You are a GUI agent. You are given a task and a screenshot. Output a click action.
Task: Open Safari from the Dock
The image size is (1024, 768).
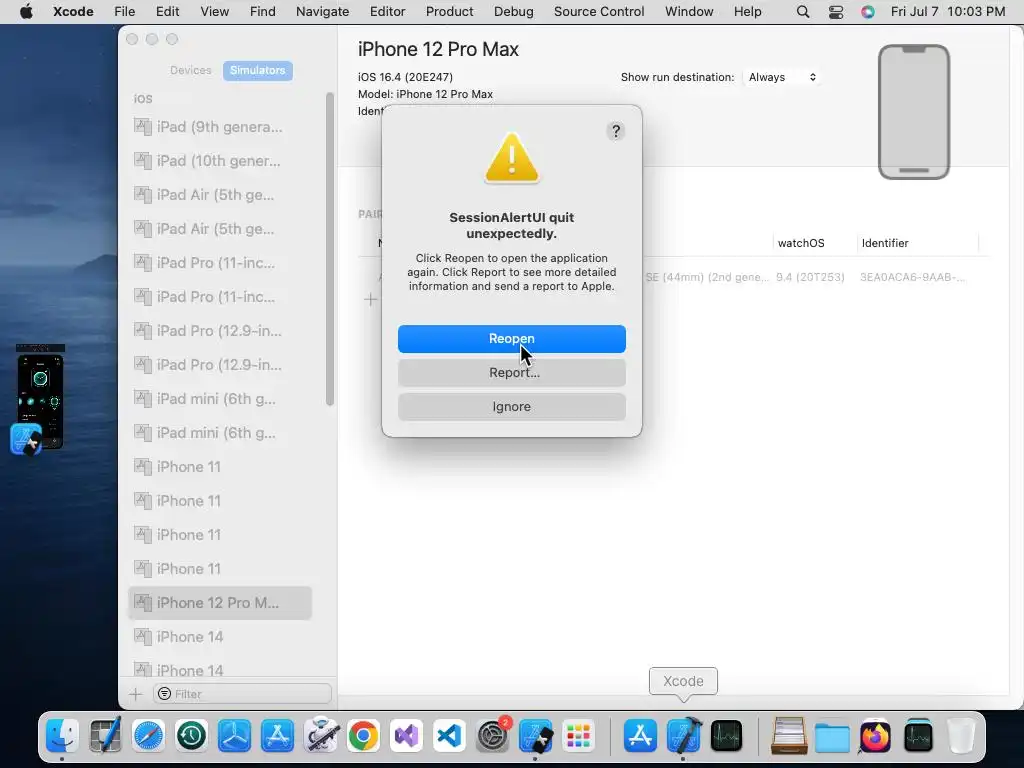click(148, 736)
